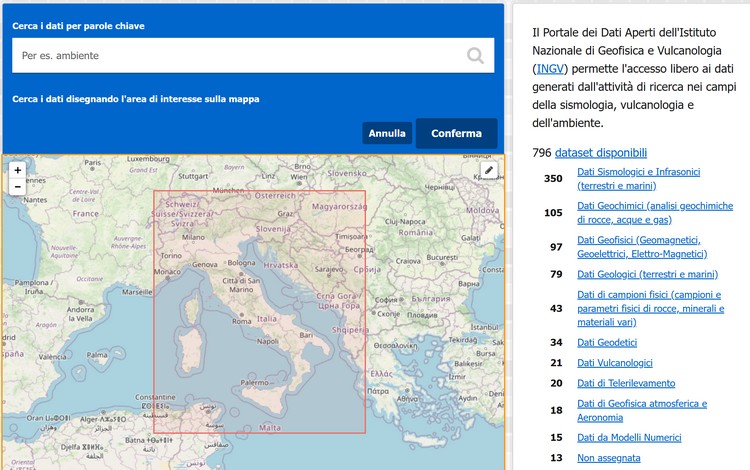Open Dati di campioni fisici link
750x470 pixels.
(x=651, y=308)
